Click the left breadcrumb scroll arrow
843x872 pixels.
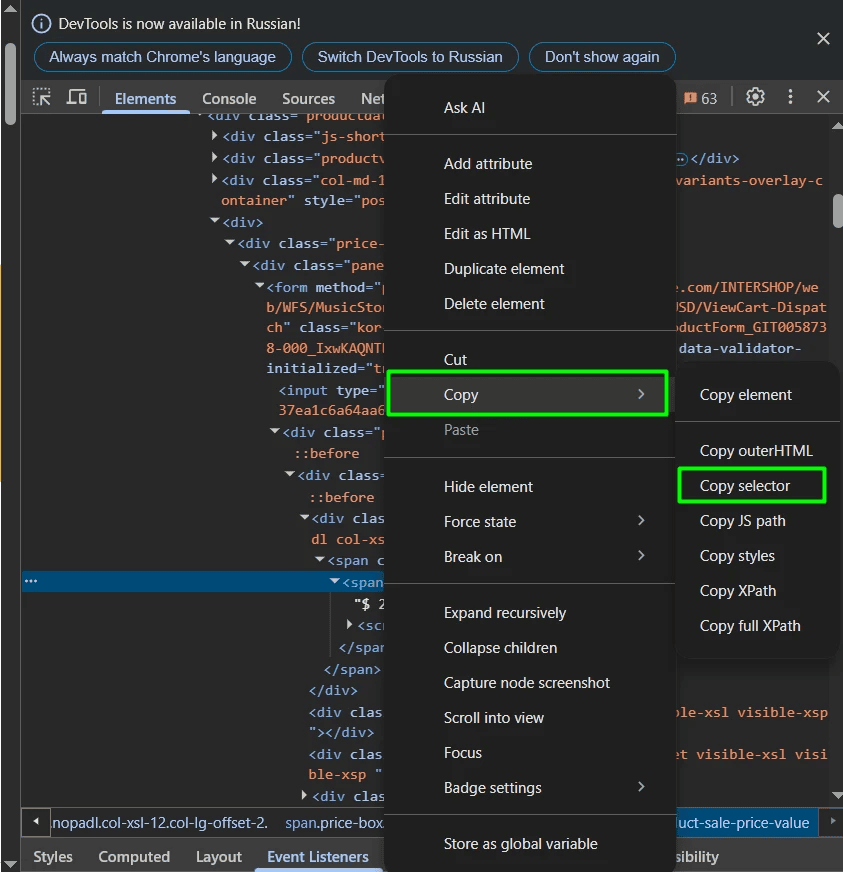pyautogui.click(x=35, y=822)
